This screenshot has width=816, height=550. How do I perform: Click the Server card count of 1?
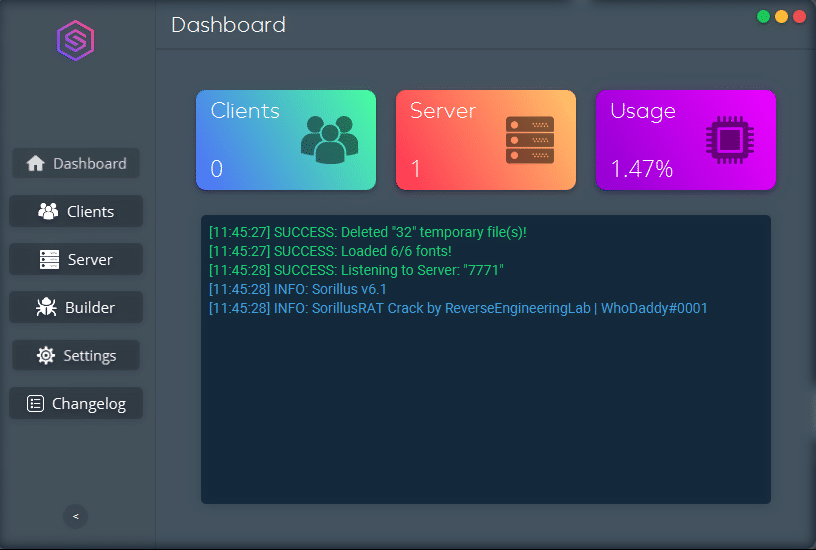[416, 169]
